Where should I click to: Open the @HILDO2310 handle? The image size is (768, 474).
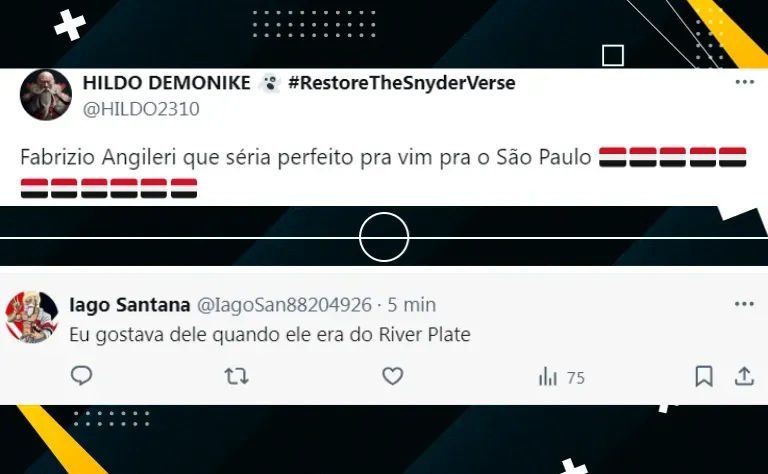[141, 109]
